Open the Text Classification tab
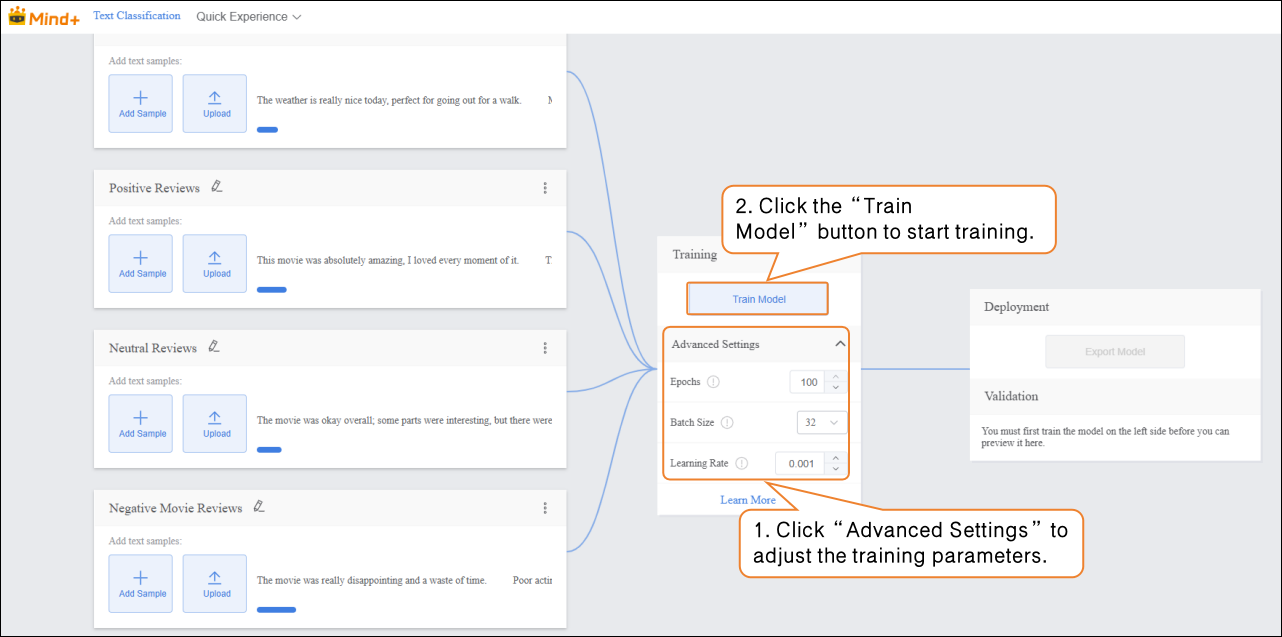 tap(137, 16)
